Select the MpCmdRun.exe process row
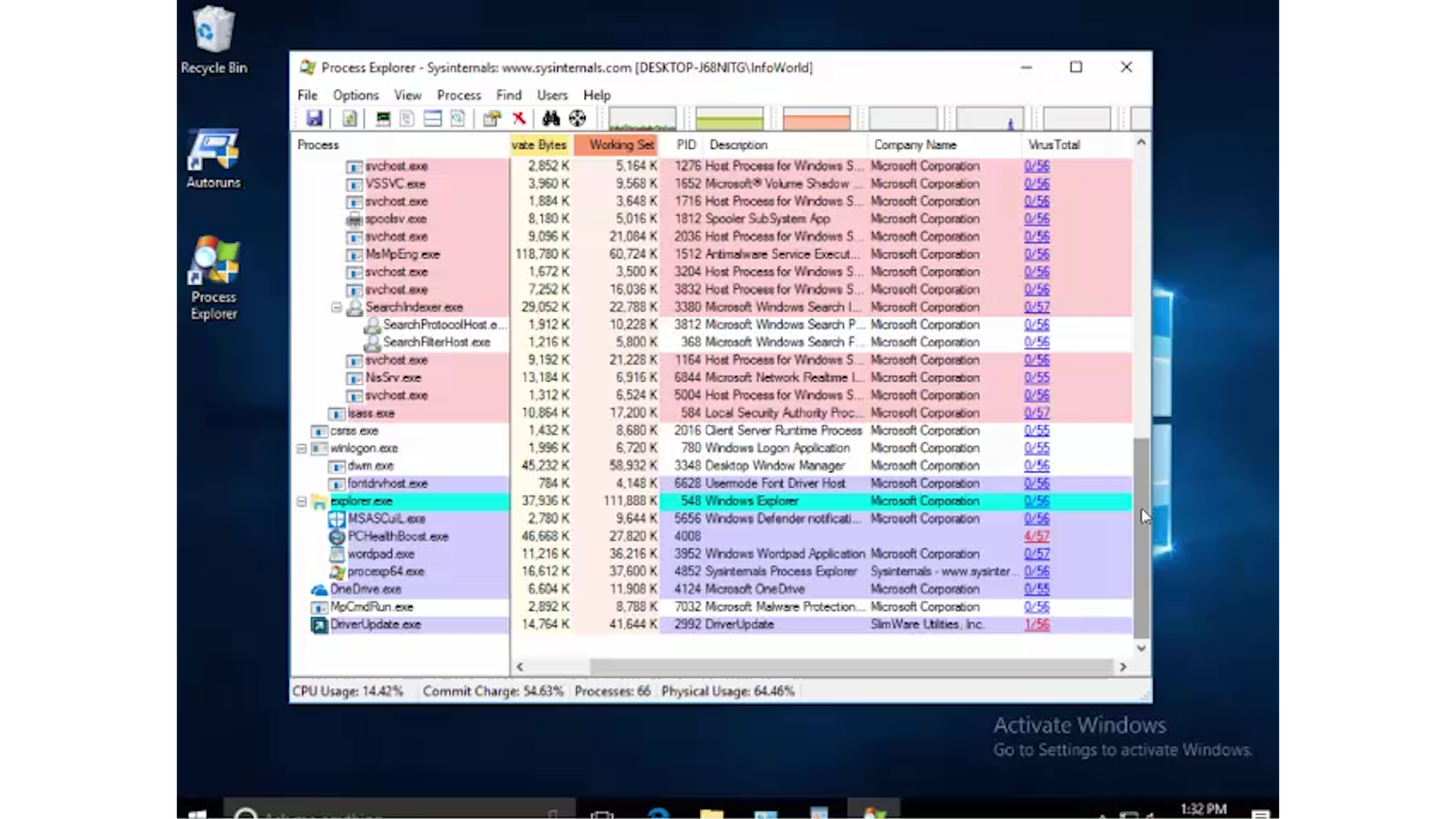 click(x=711, y=607)
